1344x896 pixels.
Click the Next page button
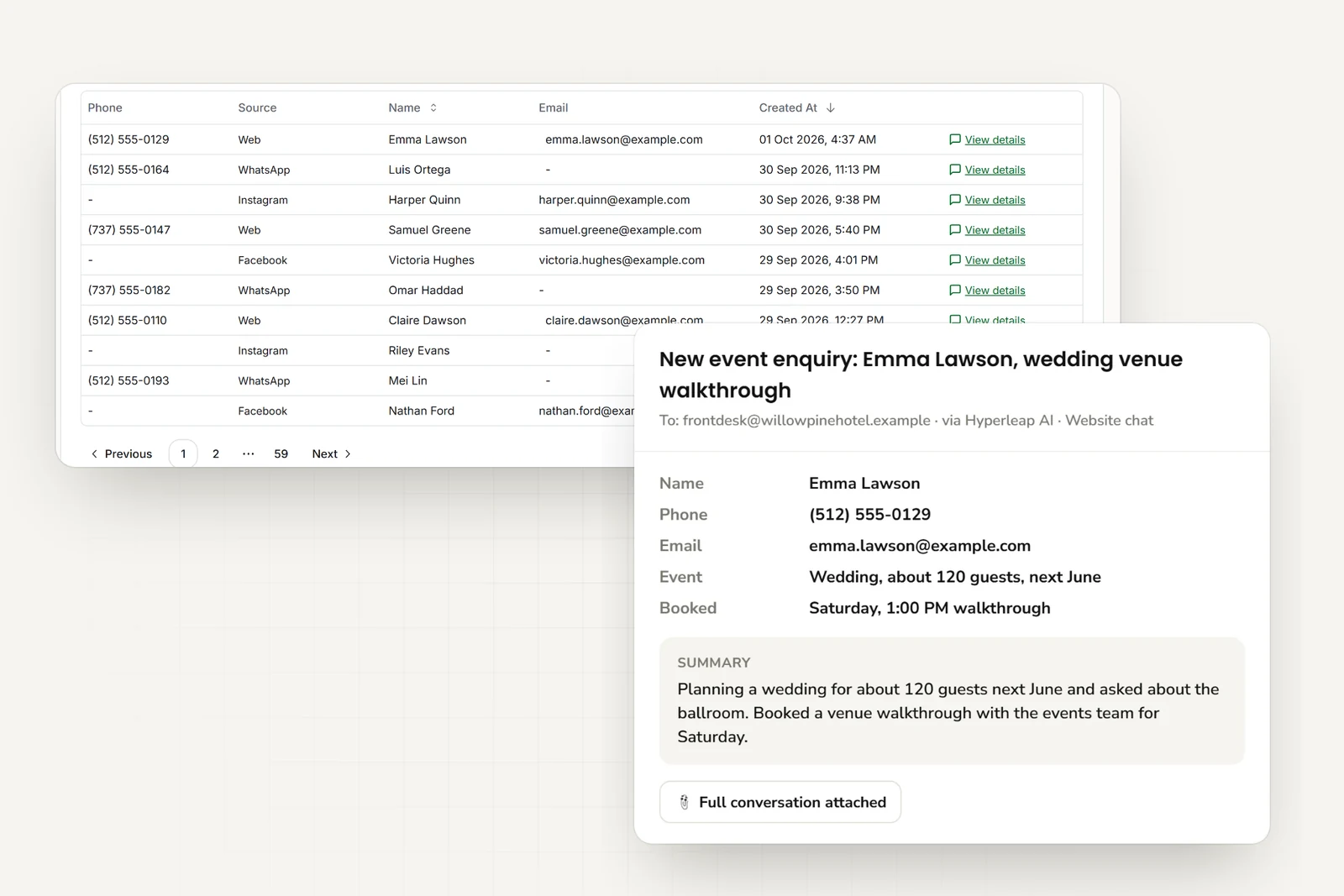pos(331,453)
